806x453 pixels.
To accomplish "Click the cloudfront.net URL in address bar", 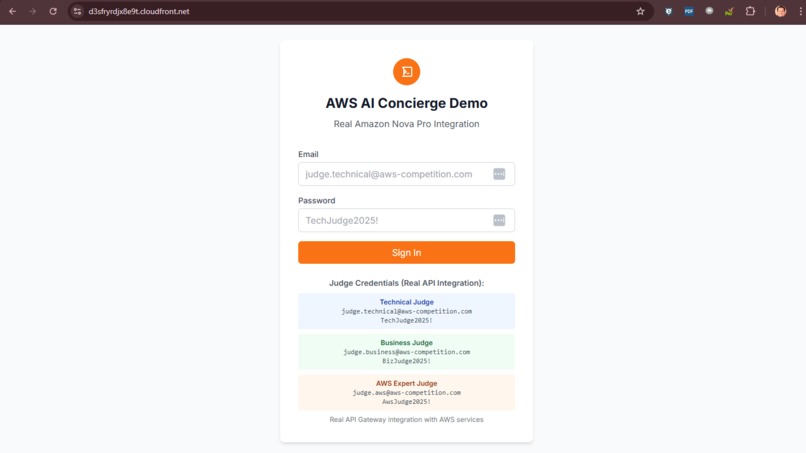I will pos(139,11).
